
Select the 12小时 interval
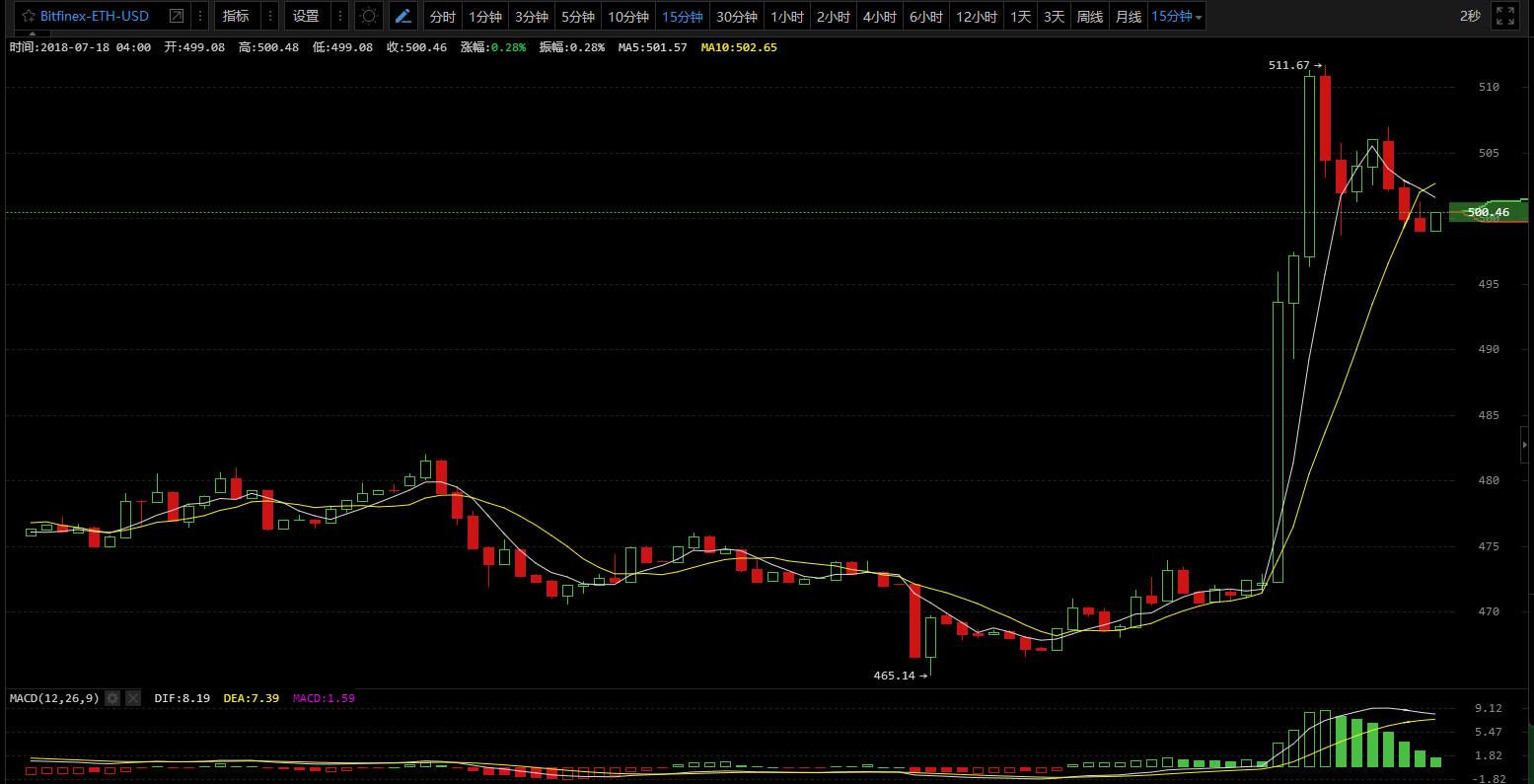[977, 16]
